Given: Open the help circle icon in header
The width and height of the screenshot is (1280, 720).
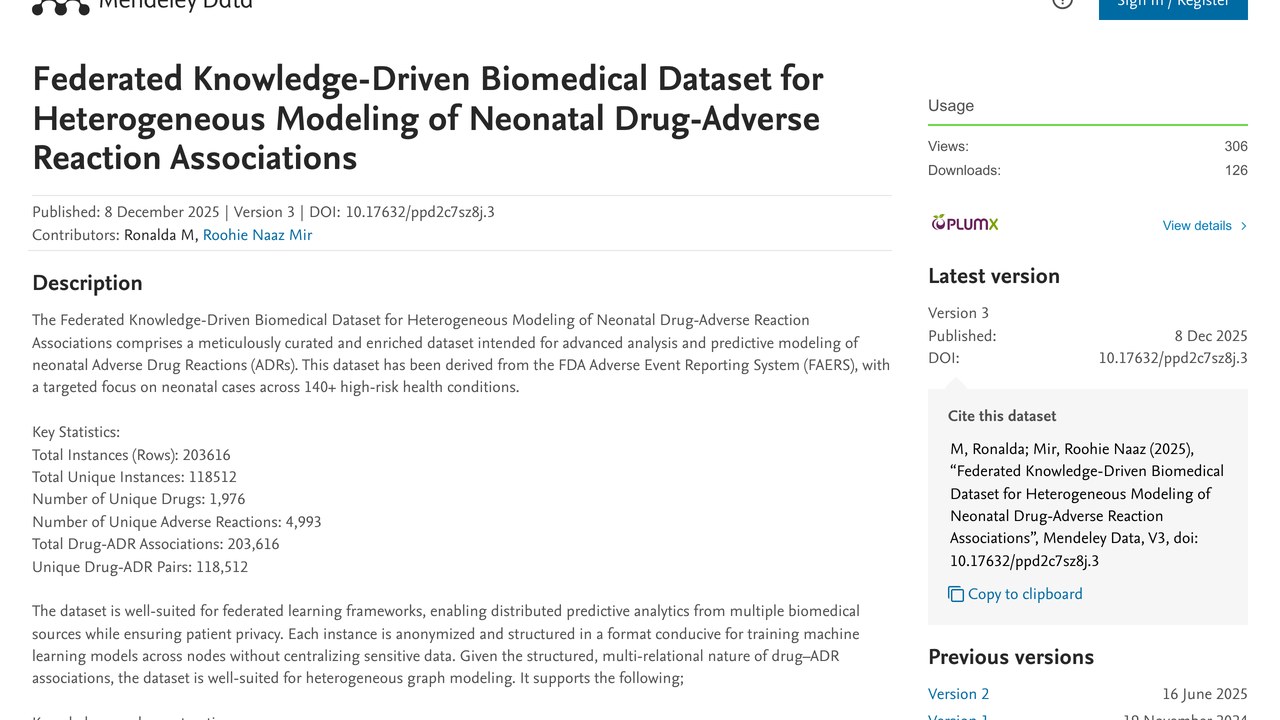Looking at the screenshot, I should [1063, 3].
